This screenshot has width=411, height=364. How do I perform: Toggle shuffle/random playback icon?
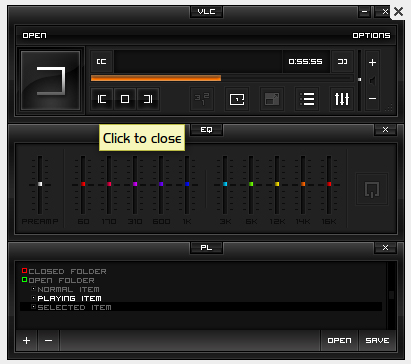[x=202, y=99]
